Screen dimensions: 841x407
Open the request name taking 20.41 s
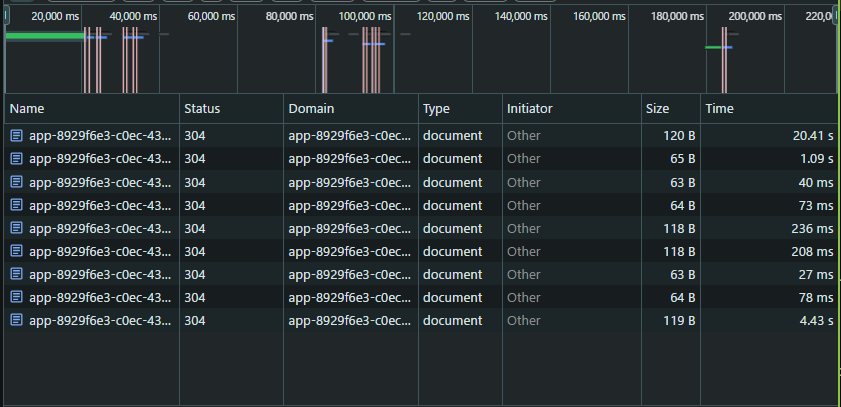[x=100, y=136]
